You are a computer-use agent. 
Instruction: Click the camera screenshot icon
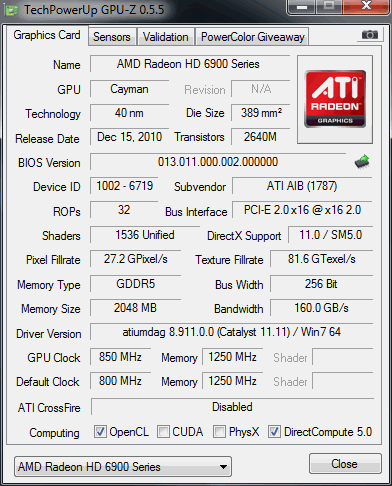pyautogui.click(x=370, y=34)
